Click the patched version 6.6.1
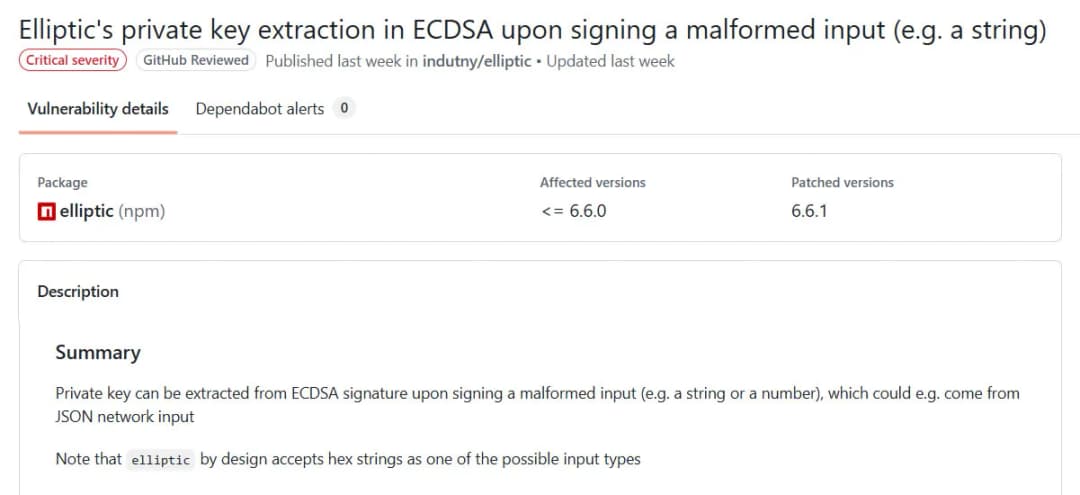This screenshot has height=495, width=1080. tap(809, 212)
